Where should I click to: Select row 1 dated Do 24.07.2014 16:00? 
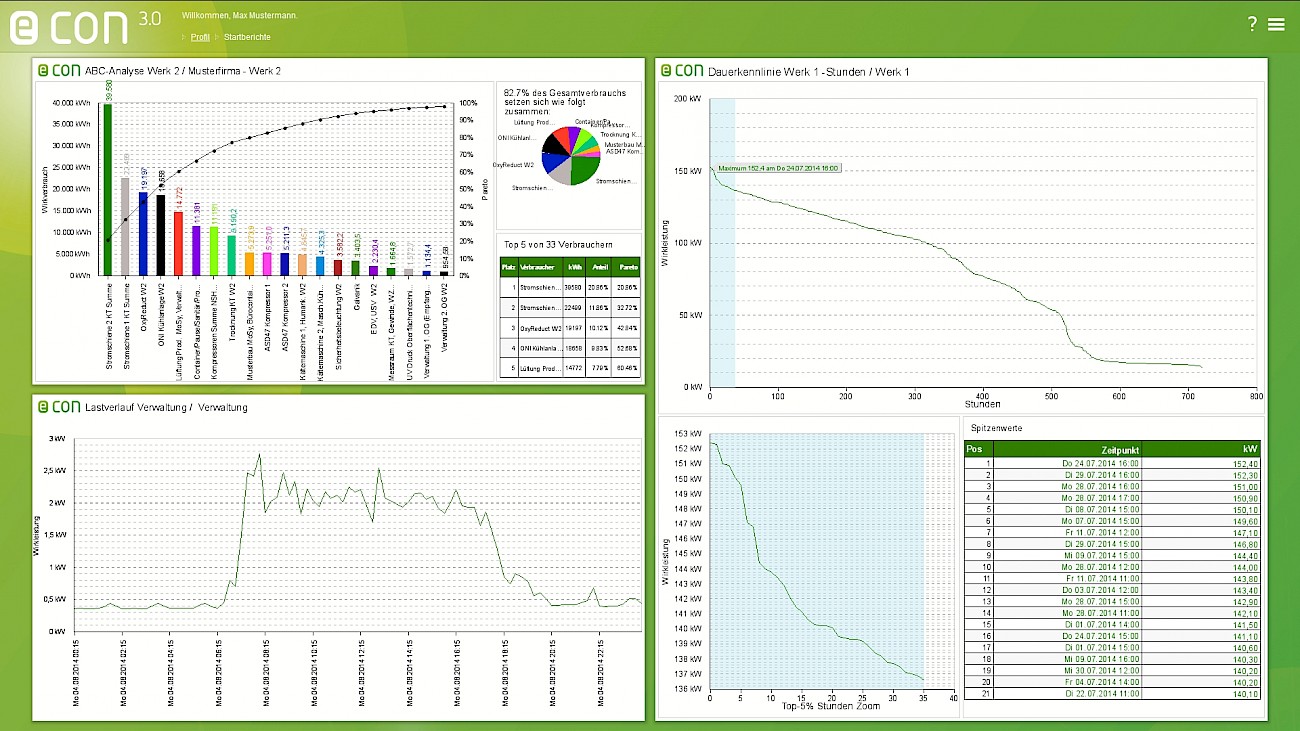(x=1112, y=463)
